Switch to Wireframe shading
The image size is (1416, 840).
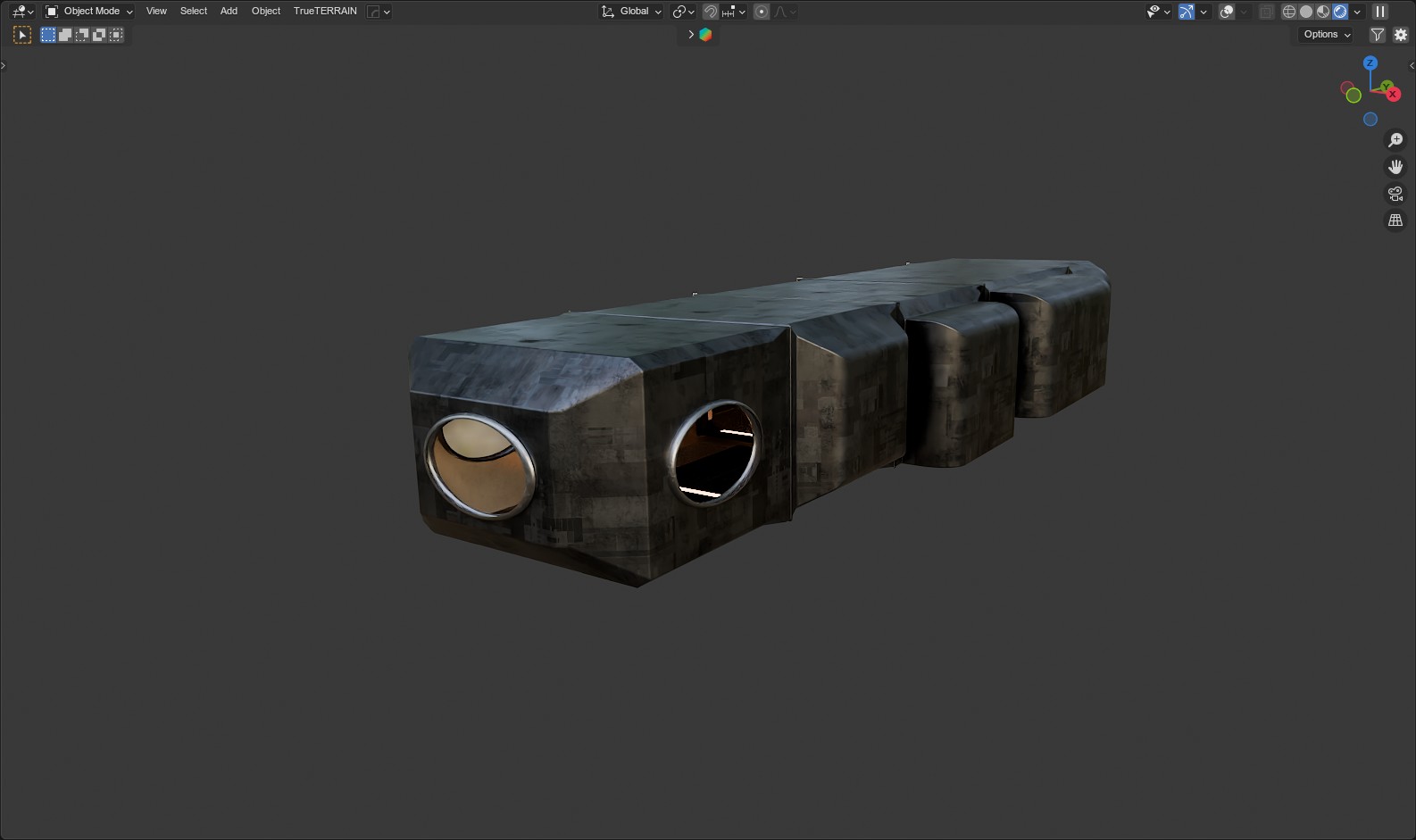(x=1289, y=12)
